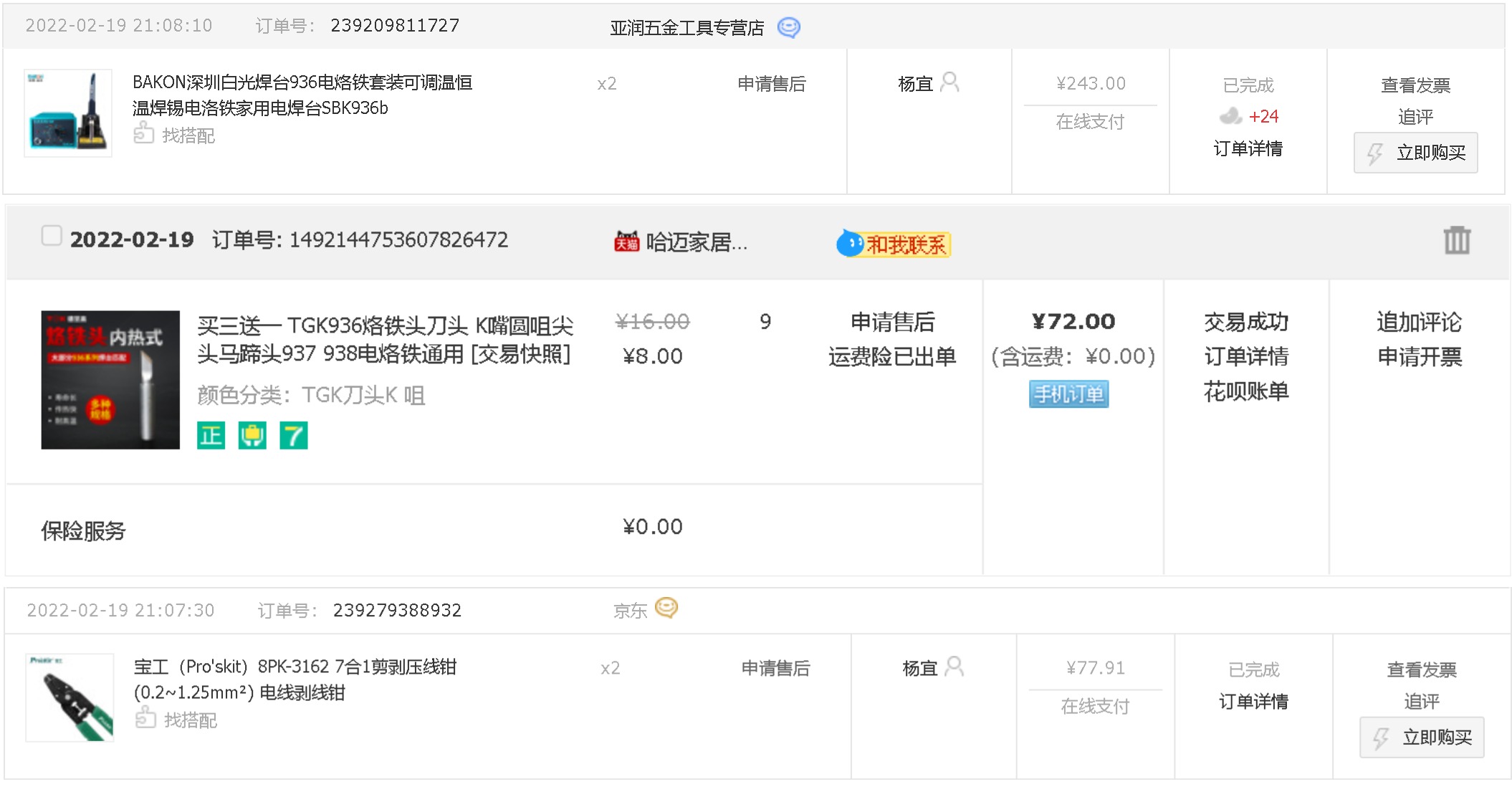Click the 找搭配 icon under the BAKON item
Image resolution: width=1512 pixels, height=787 pixels.
(144, 133)
